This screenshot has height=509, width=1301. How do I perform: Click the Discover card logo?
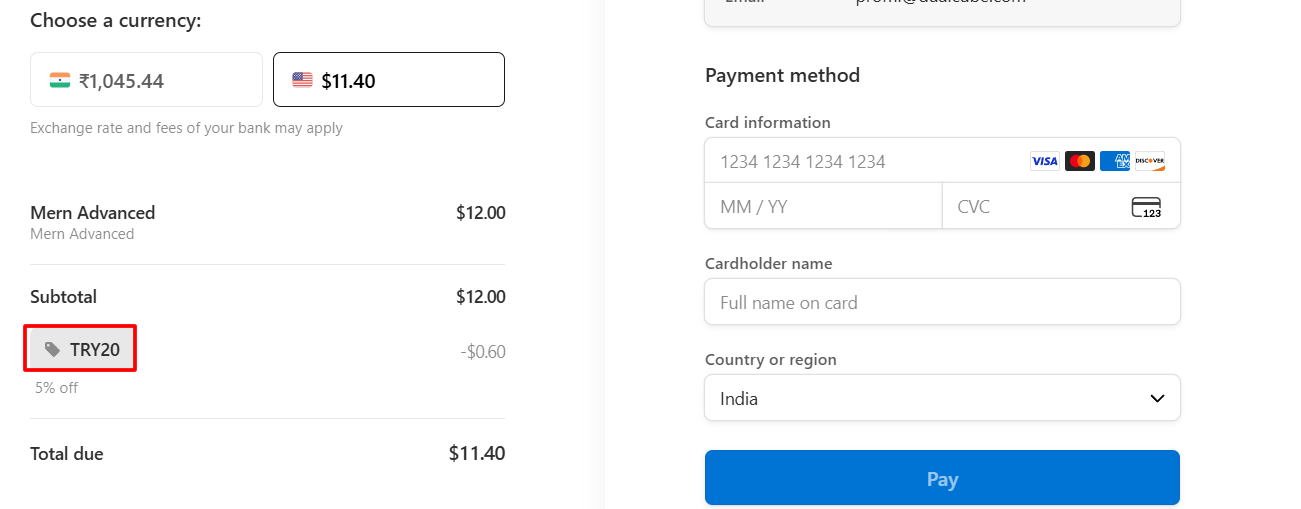(1149, 161)
